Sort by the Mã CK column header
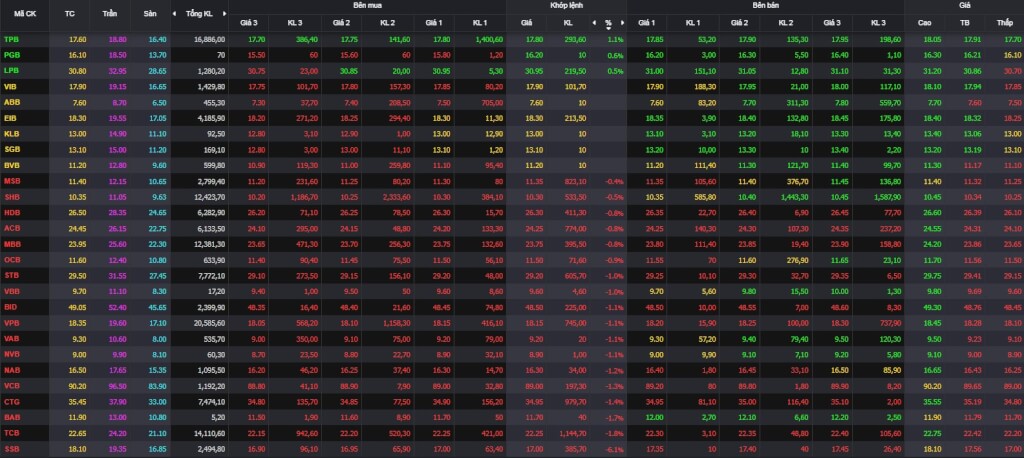Viewport: 1024px width, 458px height. click(24, 13)
